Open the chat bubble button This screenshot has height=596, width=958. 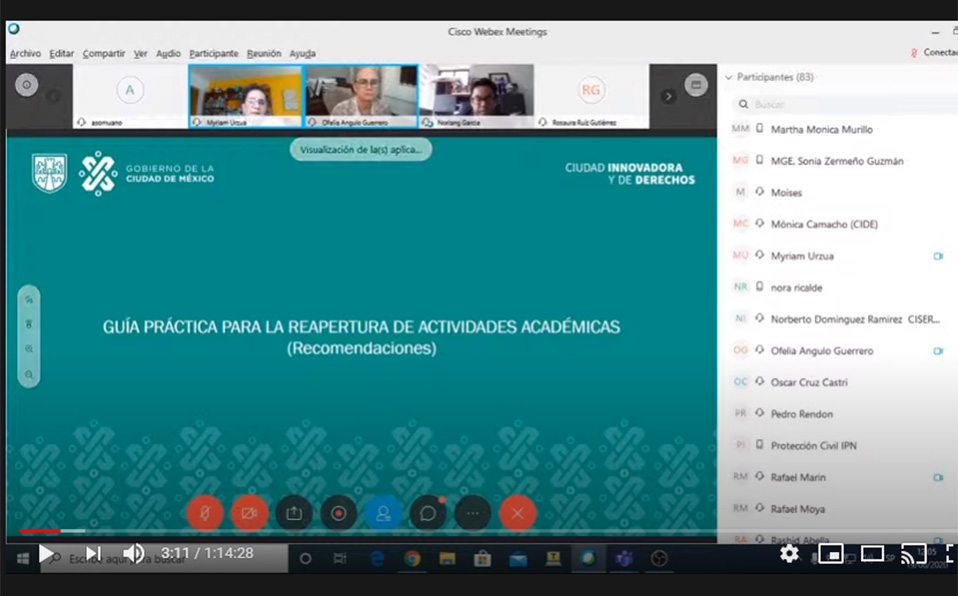click(x=428, y=513)
